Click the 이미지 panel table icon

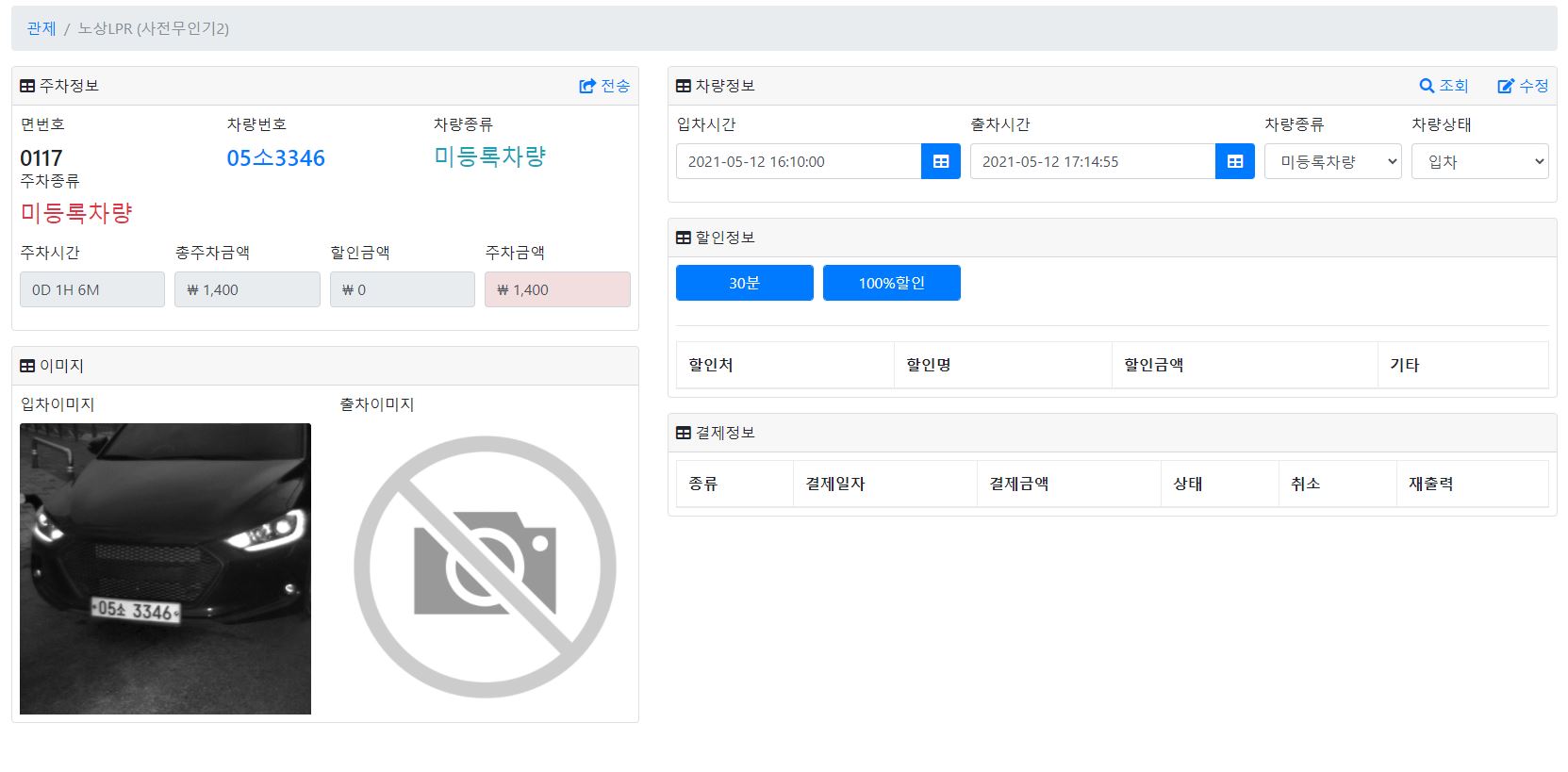27,366
